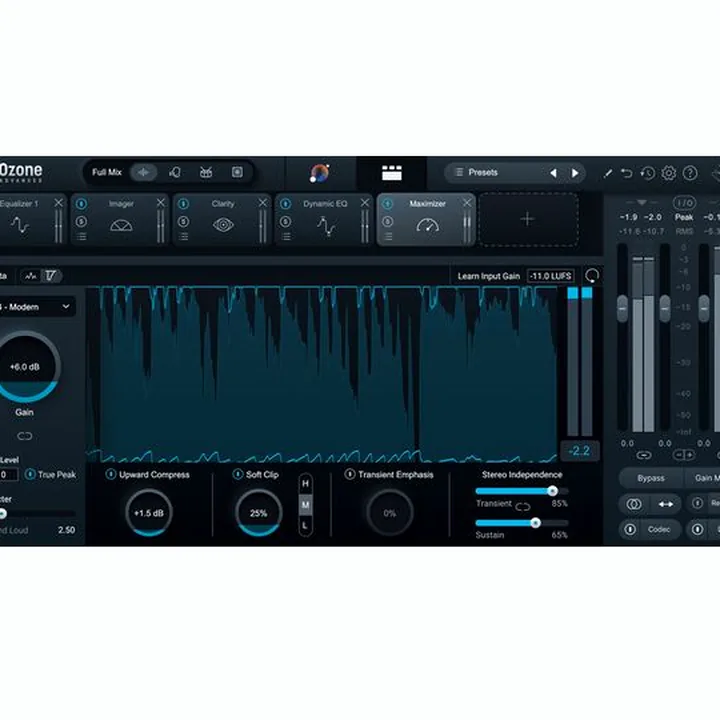Open the Dynamic EQ module tile
The height and width of the screenshot is (720, 720).
[x=325, y=219]
